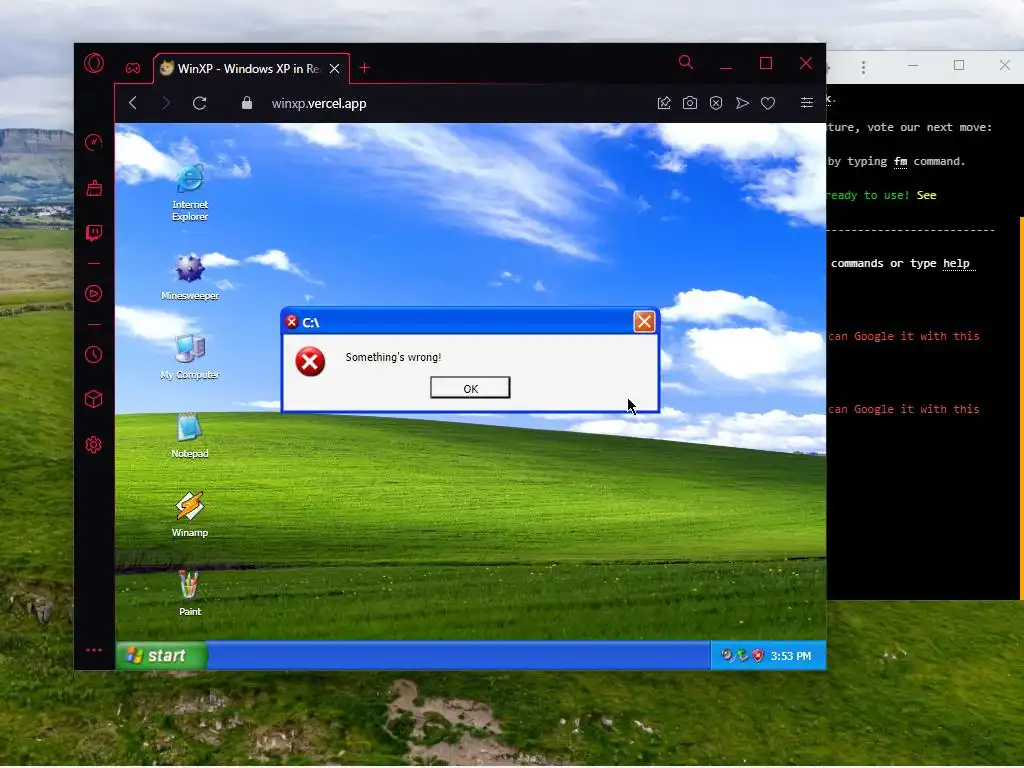Click the 'fm' command in terminal window
This screenshot has height=768, width=1024.
901,161
